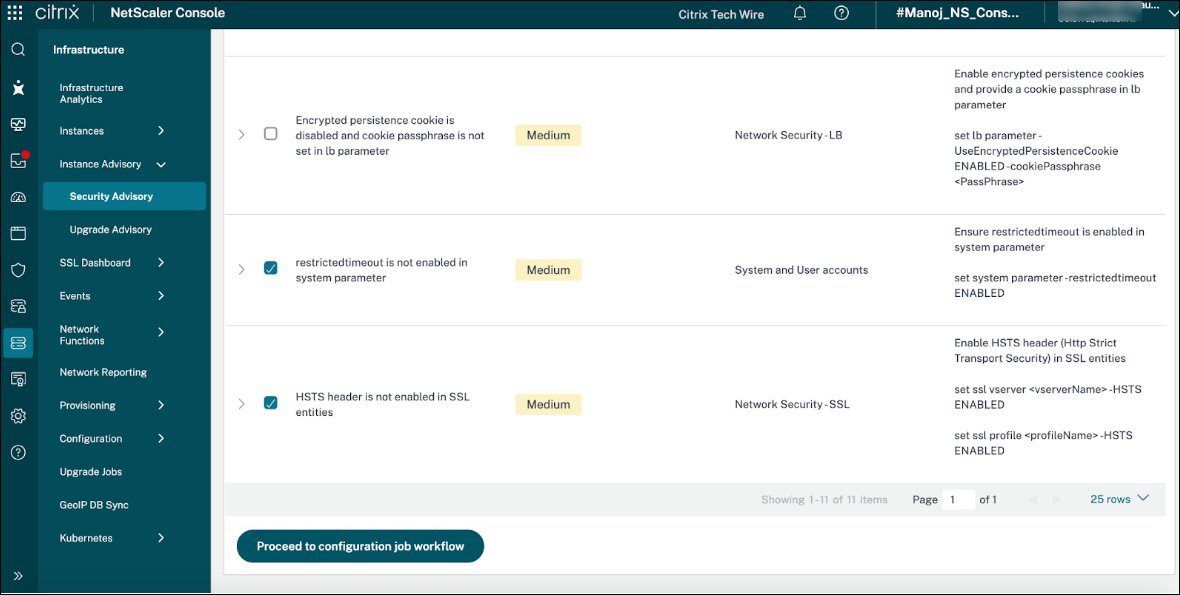Uncheck the restrictedtimeout row checkbox
The image size is (1180, 595).
[x=270, y=269]
